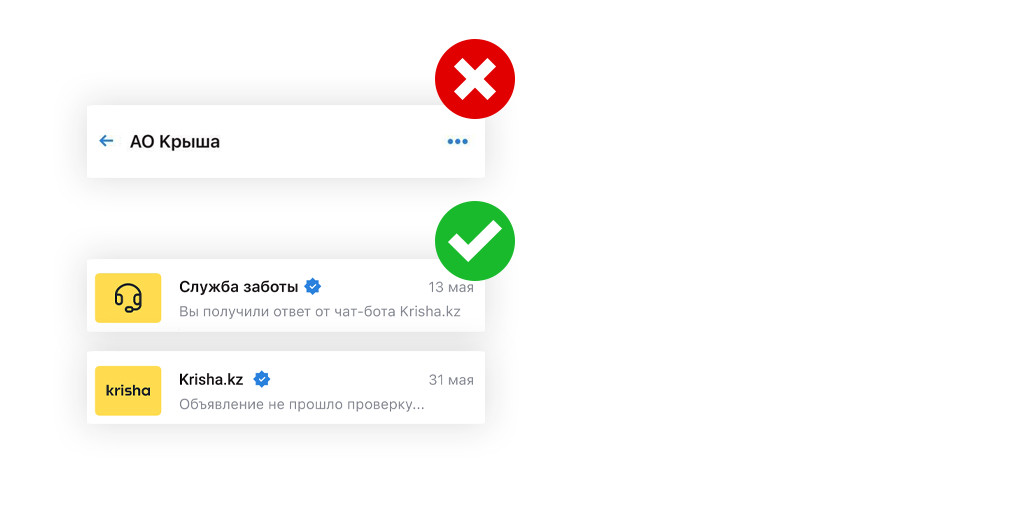The height and width of the screenshot is (511, 1014).
Task: Click the headset support icon
Action: (x=128, y=298)
